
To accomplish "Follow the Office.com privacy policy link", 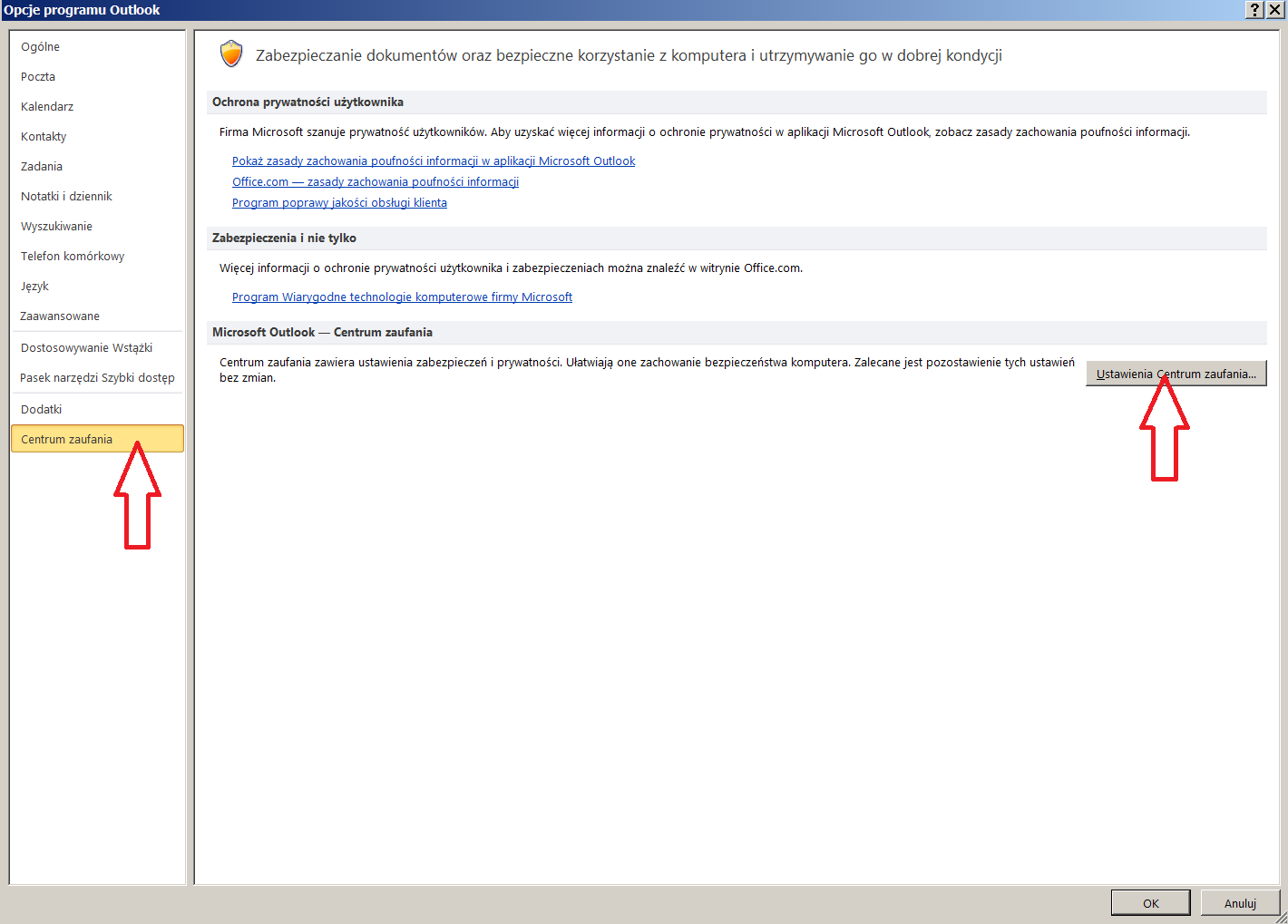I will (376, 181).
